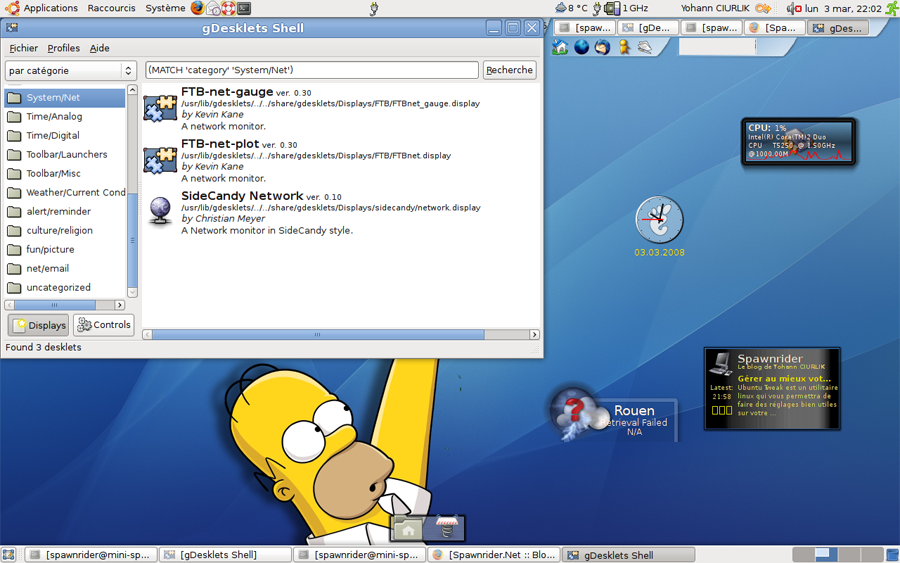Select the Toolbar/Misc category
This screenshot has height=563, width=900.
(x=65, y=173)
